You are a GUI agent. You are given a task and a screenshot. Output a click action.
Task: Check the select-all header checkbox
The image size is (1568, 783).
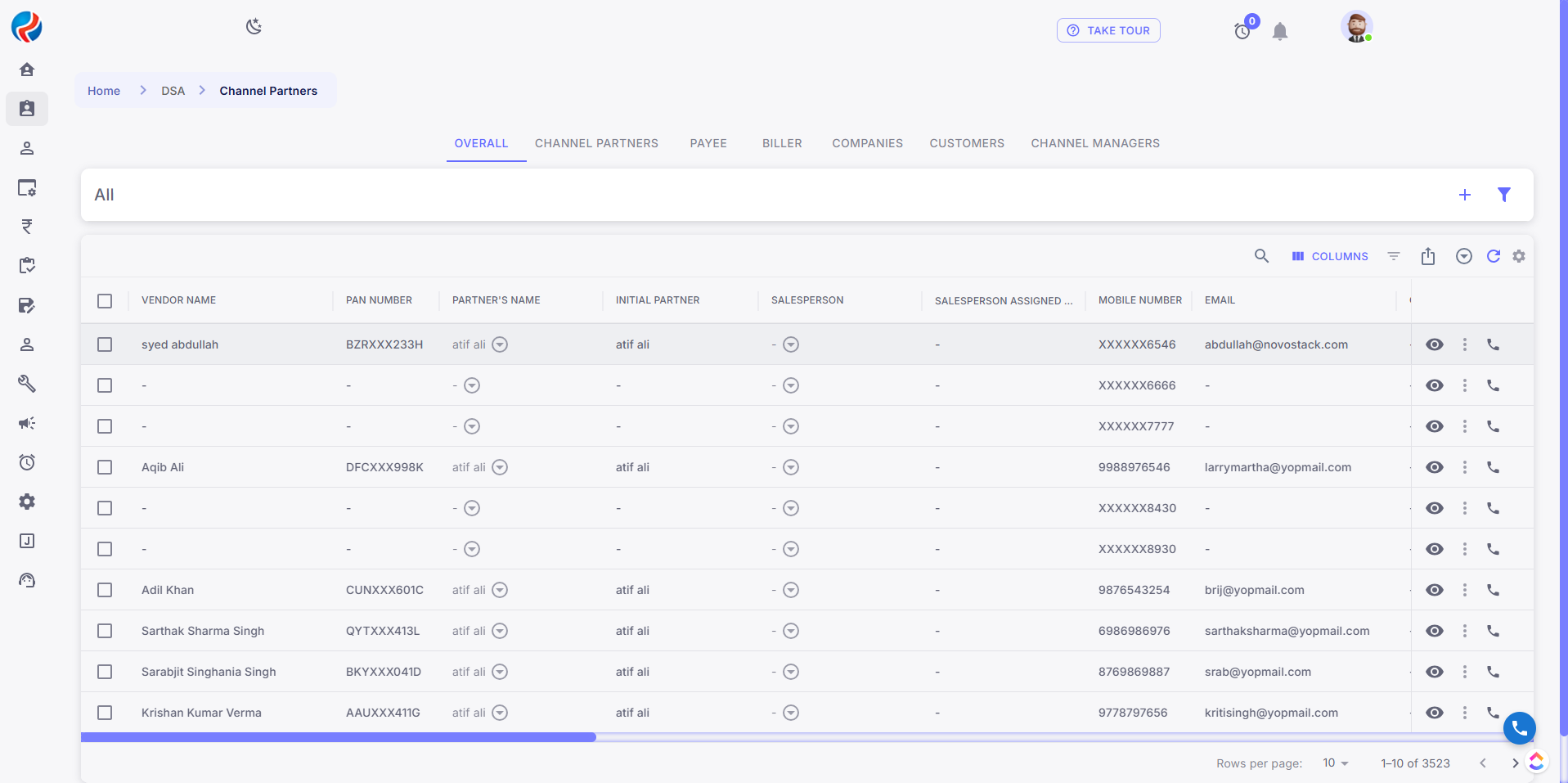(105, 300)
